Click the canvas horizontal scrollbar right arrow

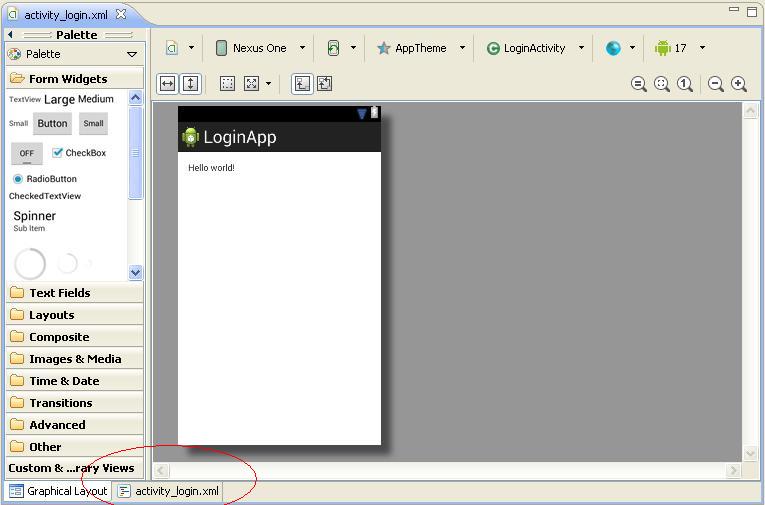[733, 470]
